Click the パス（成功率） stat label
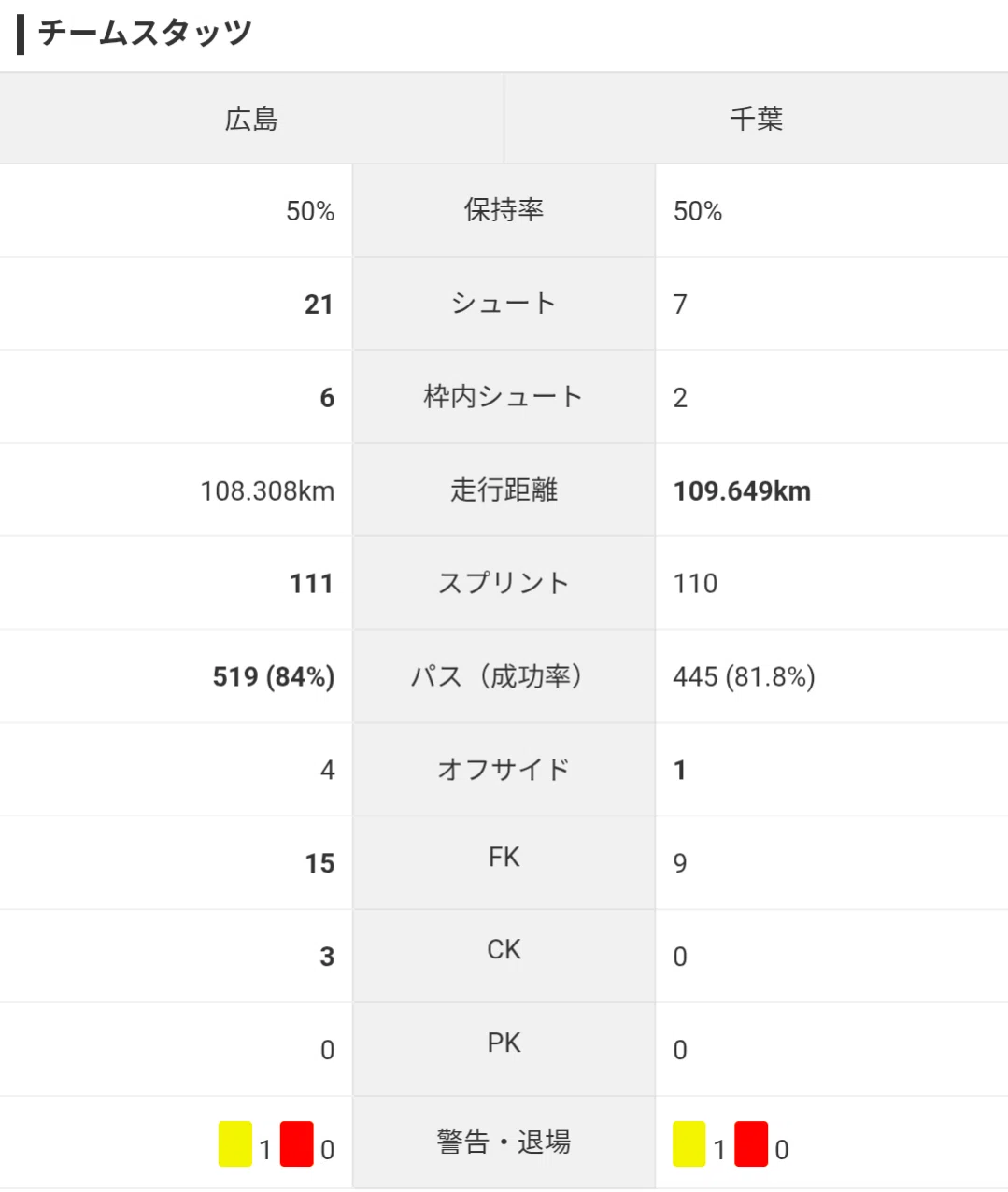The image size is (1008, 1192). [x=504, y=676]
